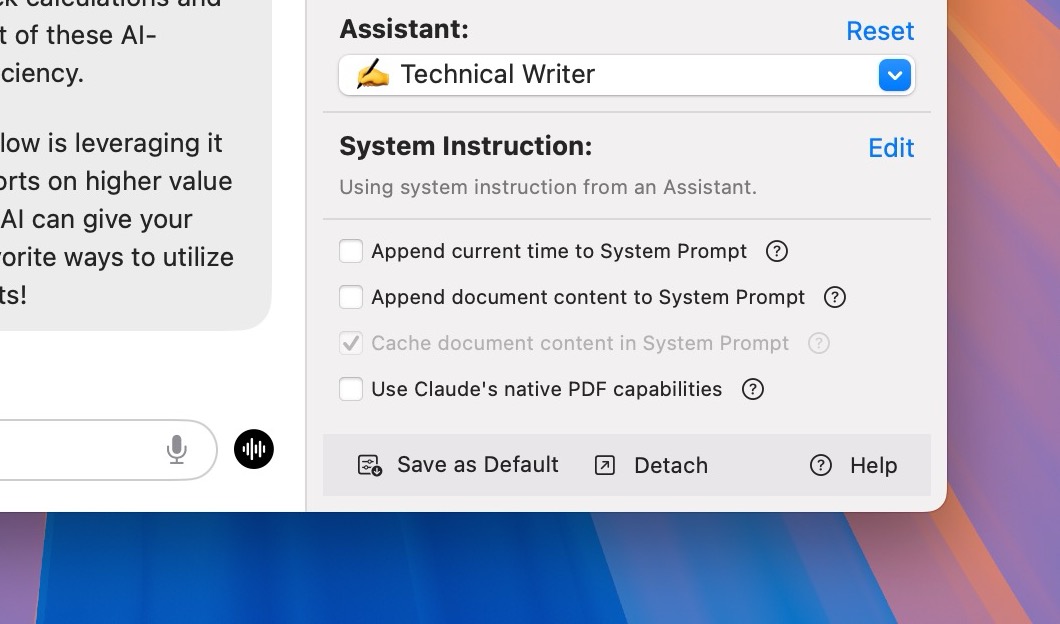Click the Detach arrow icon
The image size is (1060, 624).
click(x=605, y=465)
